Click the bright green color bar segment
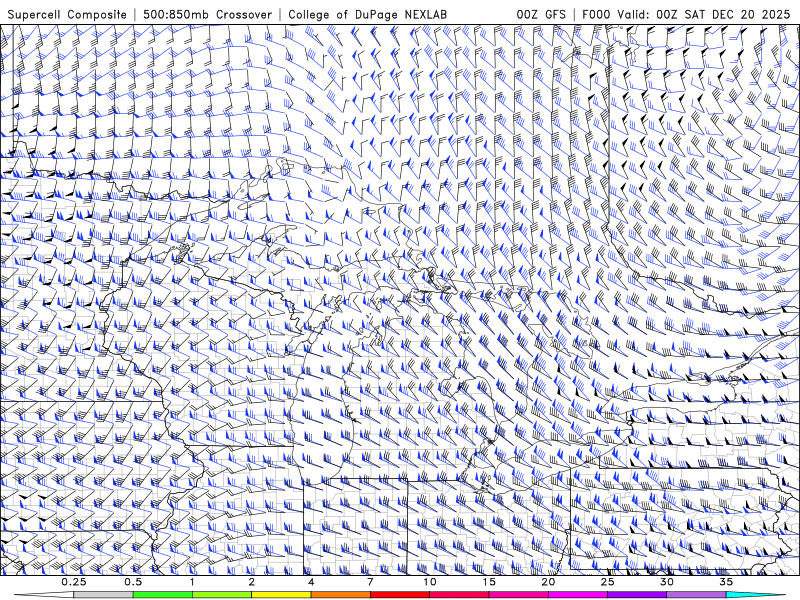Viewport: 800px width, 600px height. click(x=163, y=595)
